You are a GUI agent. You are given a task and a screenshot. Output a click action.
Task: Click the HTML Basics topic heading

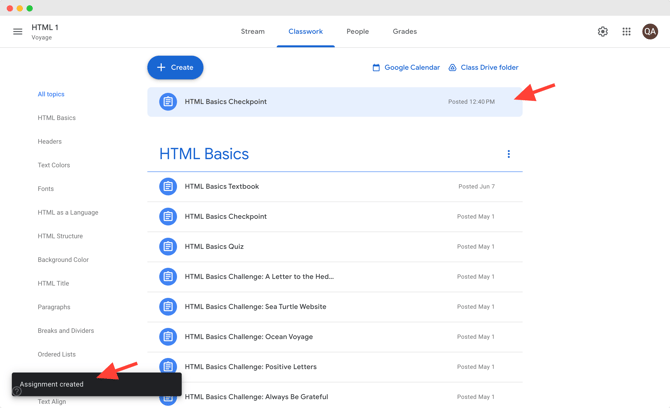[x=204, y=154]
